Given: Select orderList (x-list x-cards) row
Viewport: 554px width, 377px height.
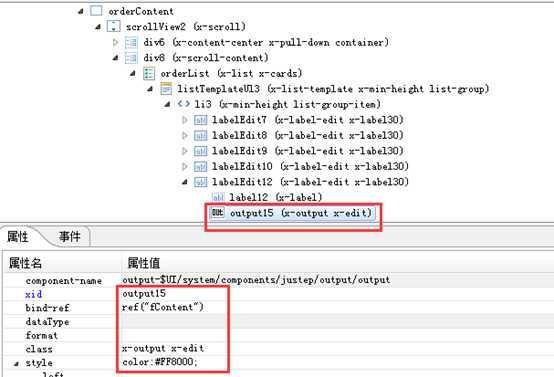Looking at the screenshot, I should (x=231, y=73).
